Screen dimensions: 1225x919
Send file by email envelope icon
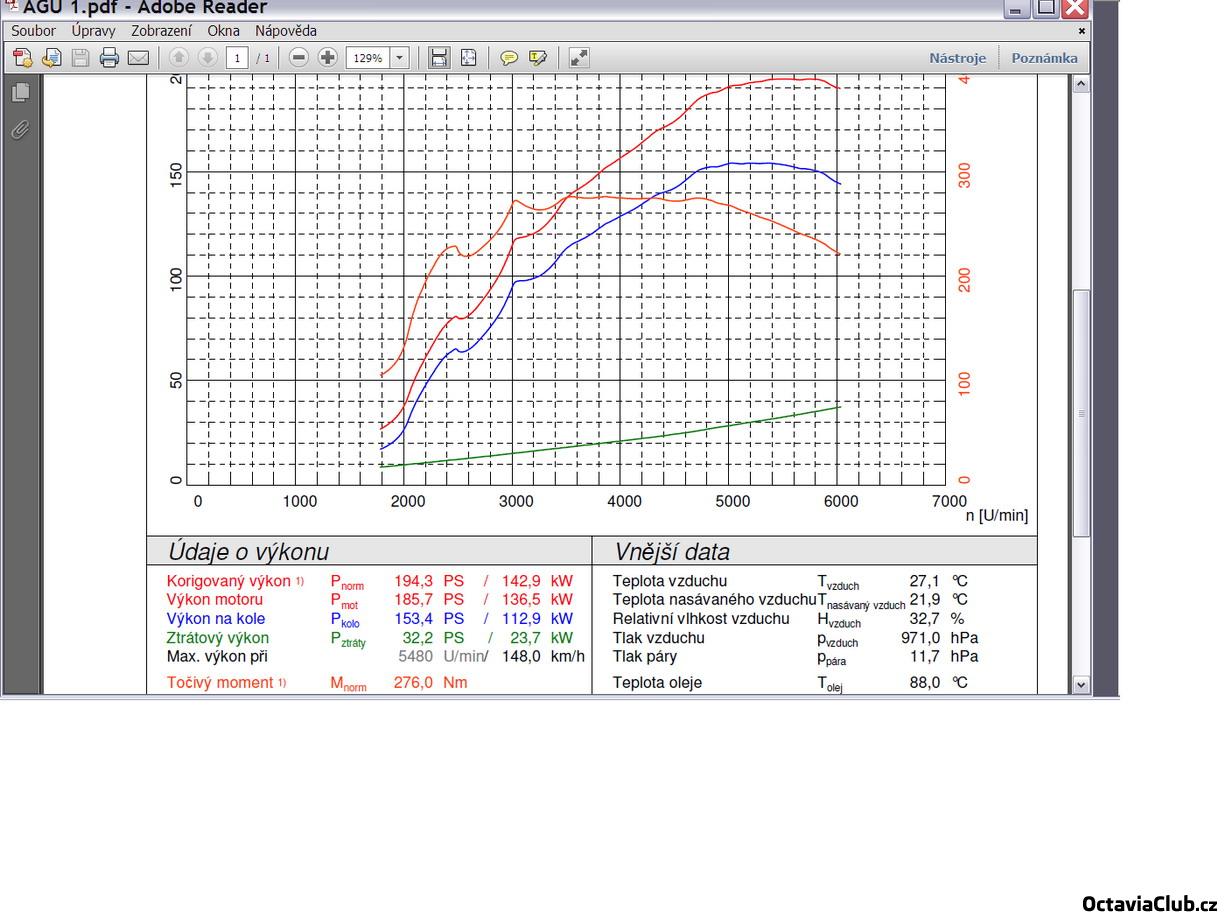(138, 58)
